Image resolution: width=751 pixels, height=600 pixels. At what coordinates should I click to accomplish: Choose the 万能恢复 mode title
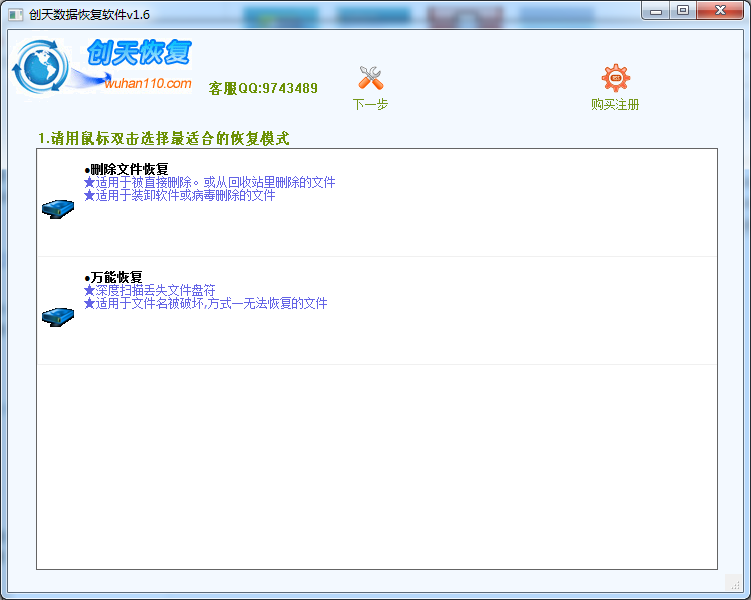(x=115, y=277)
